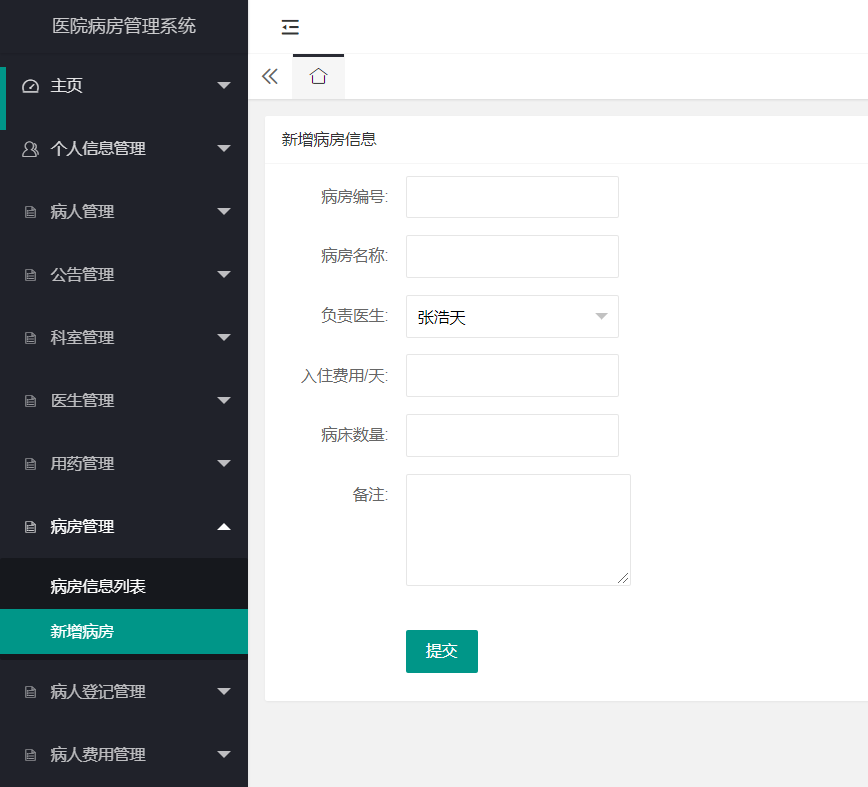Click the 新增病房信息 card heading
The height and width of the screenshot is (787, 868).
[x=329, y=139]
